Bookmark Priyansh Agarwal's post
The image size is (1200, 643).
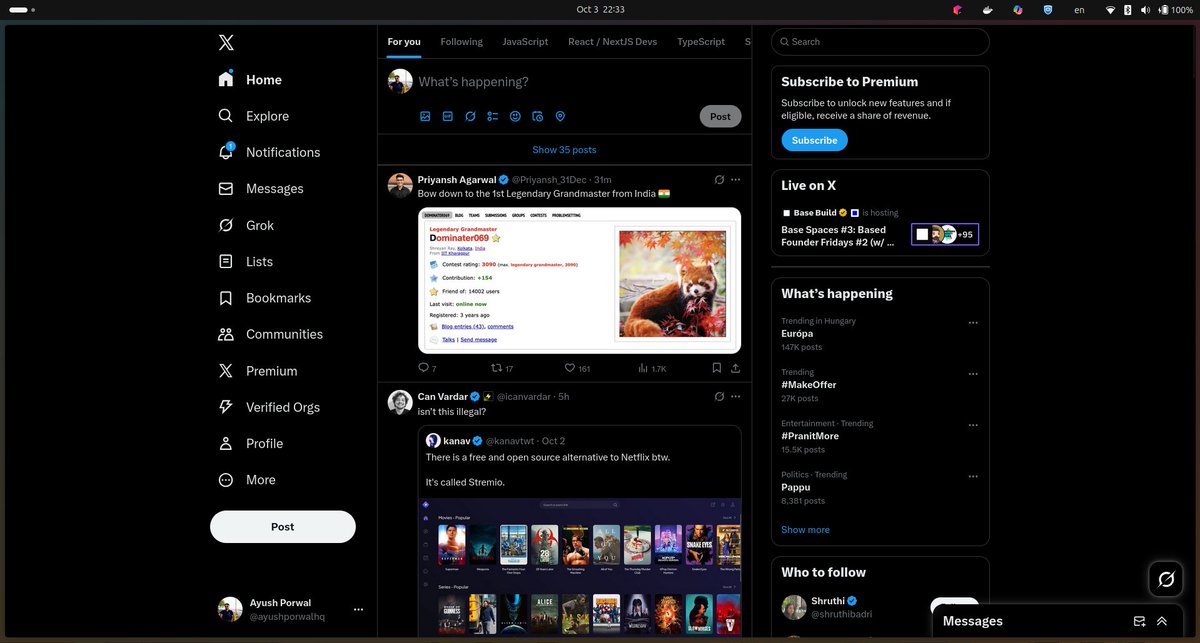[717, 368]
